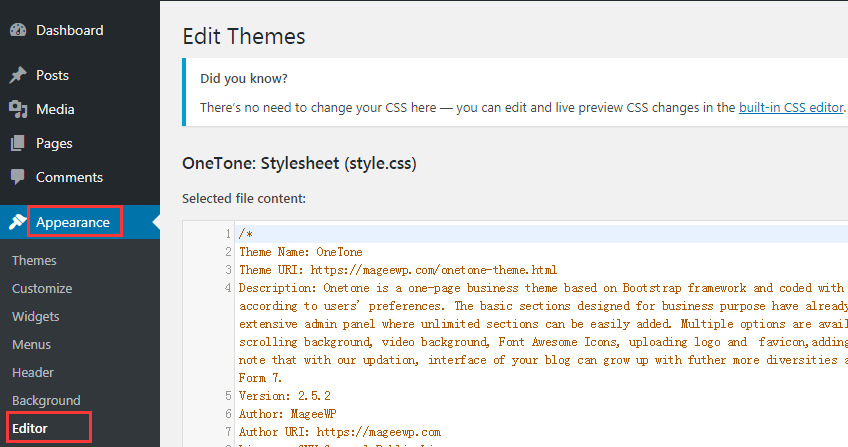Open the Header submenu item
848x447 pixels.
[33, 373]
